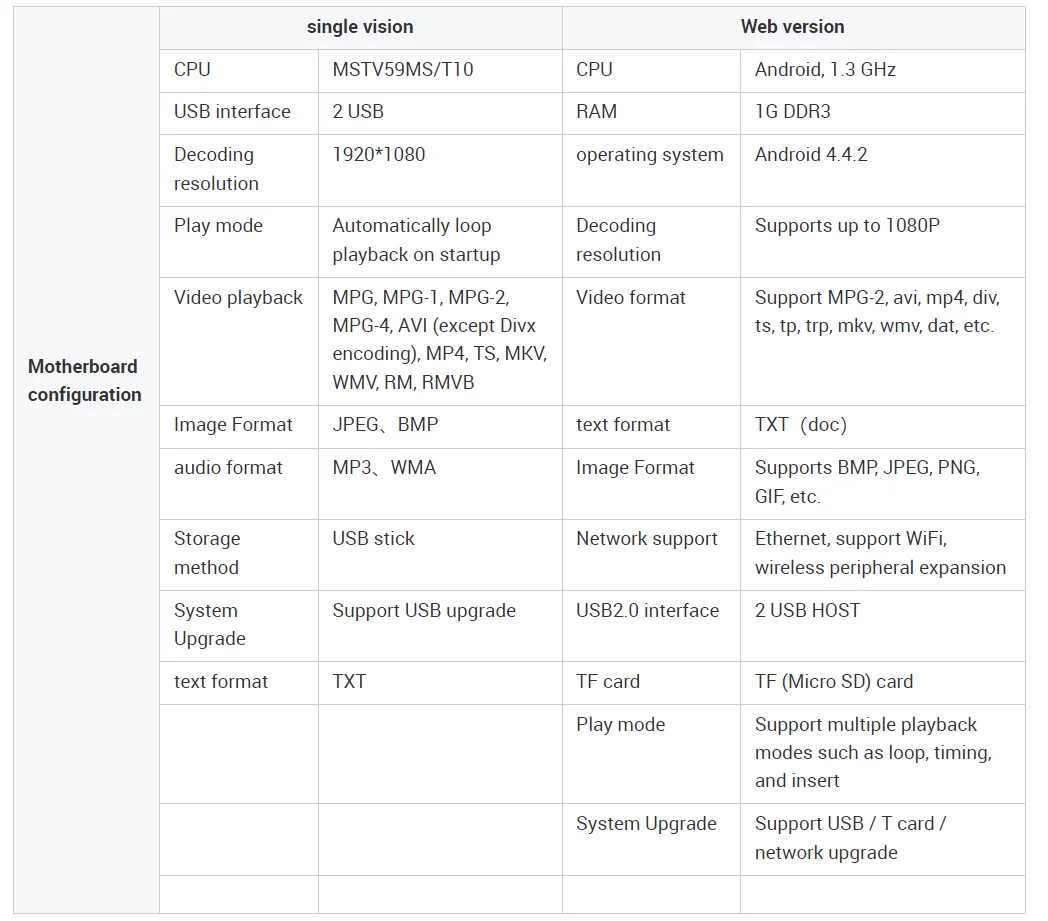The width and height of the screenshot is (1048, 921).
Task: Select "Automatically loop playback on startup" text
Action: pos(416,240)
